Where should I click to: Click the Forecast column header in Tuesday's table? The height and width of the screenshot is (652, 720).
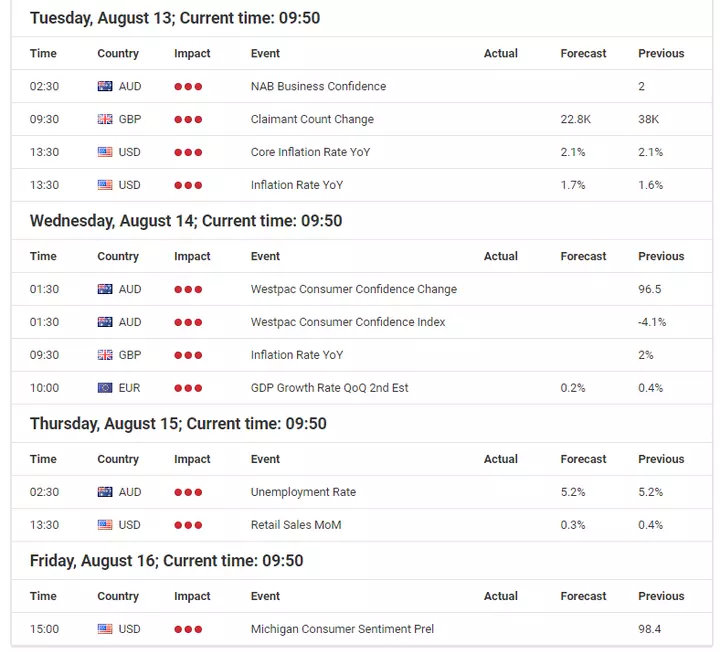tap(583, 53)
